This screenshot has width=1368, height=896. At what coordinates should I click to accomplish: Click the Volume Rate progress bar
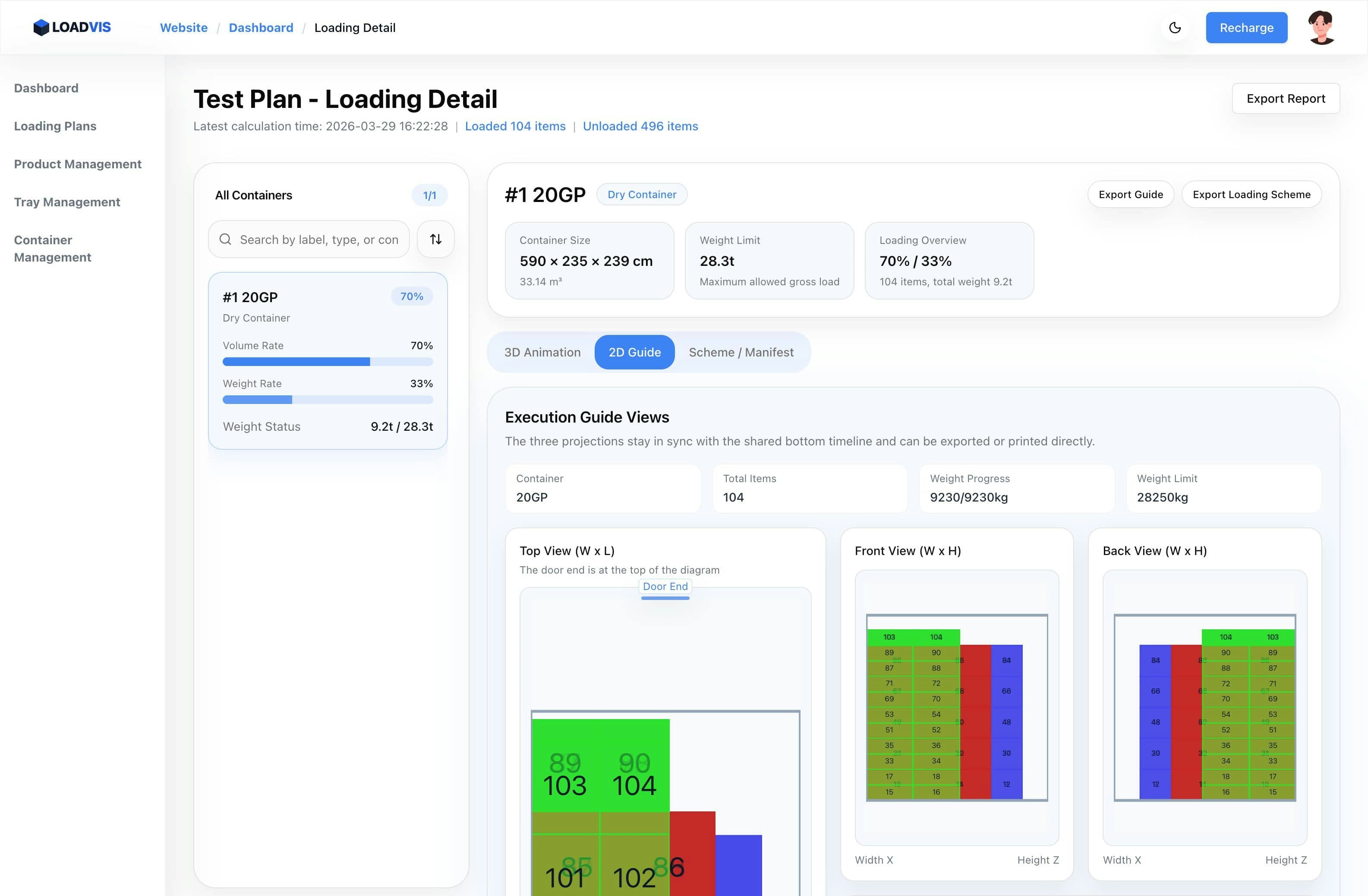point(328,362)
